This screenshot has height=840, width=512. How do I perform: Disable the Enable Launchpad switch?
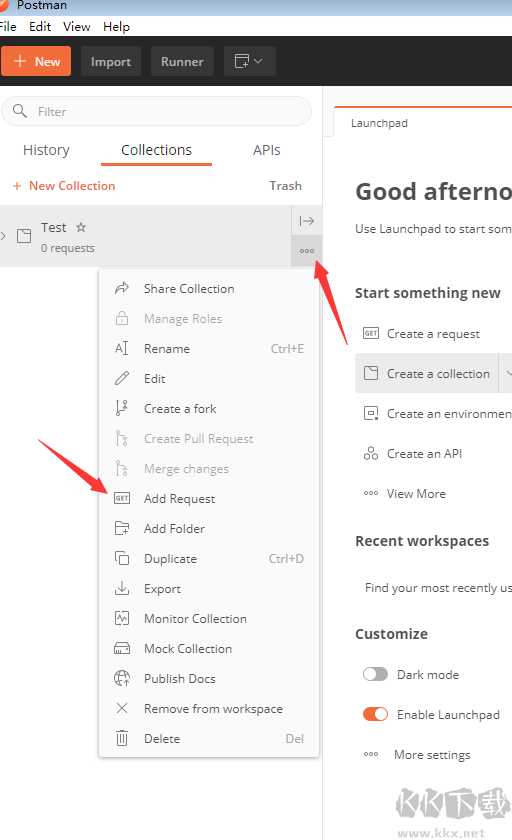pos(375,714)
